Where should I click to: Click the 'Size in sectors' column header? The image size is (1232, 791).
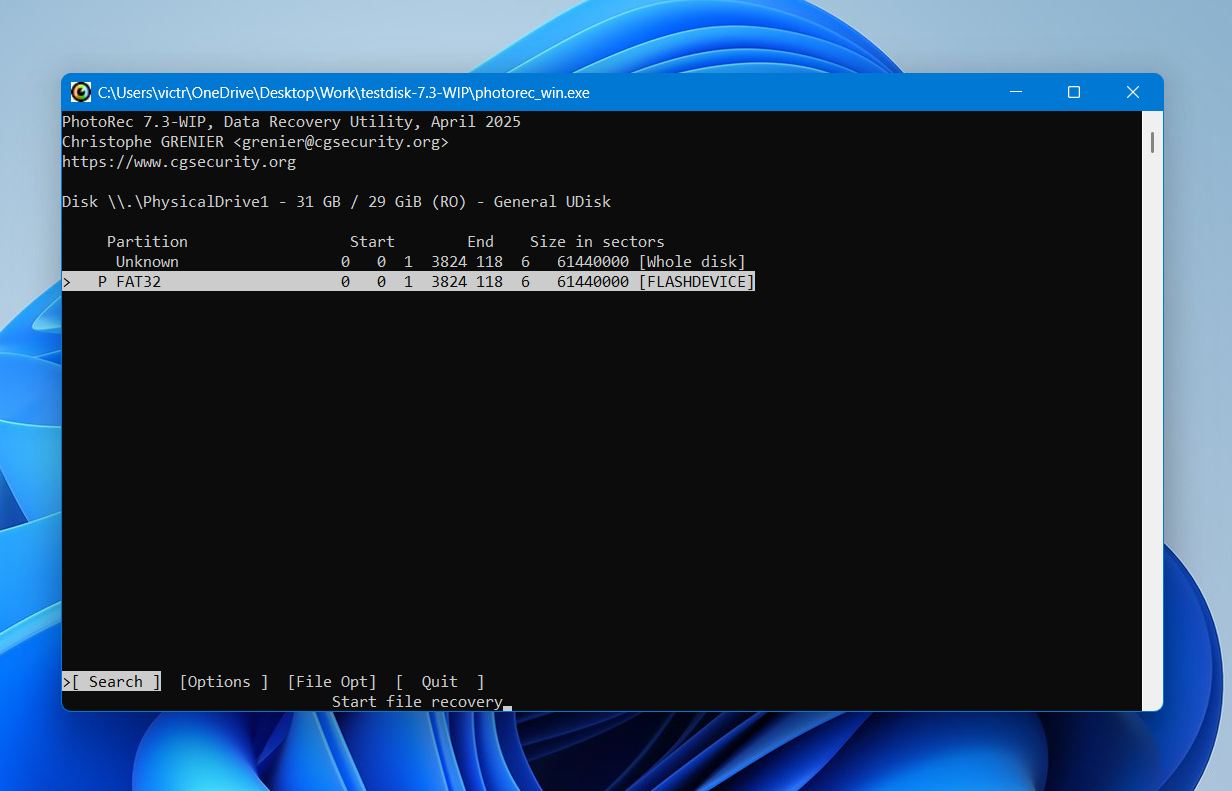point(597,242)
